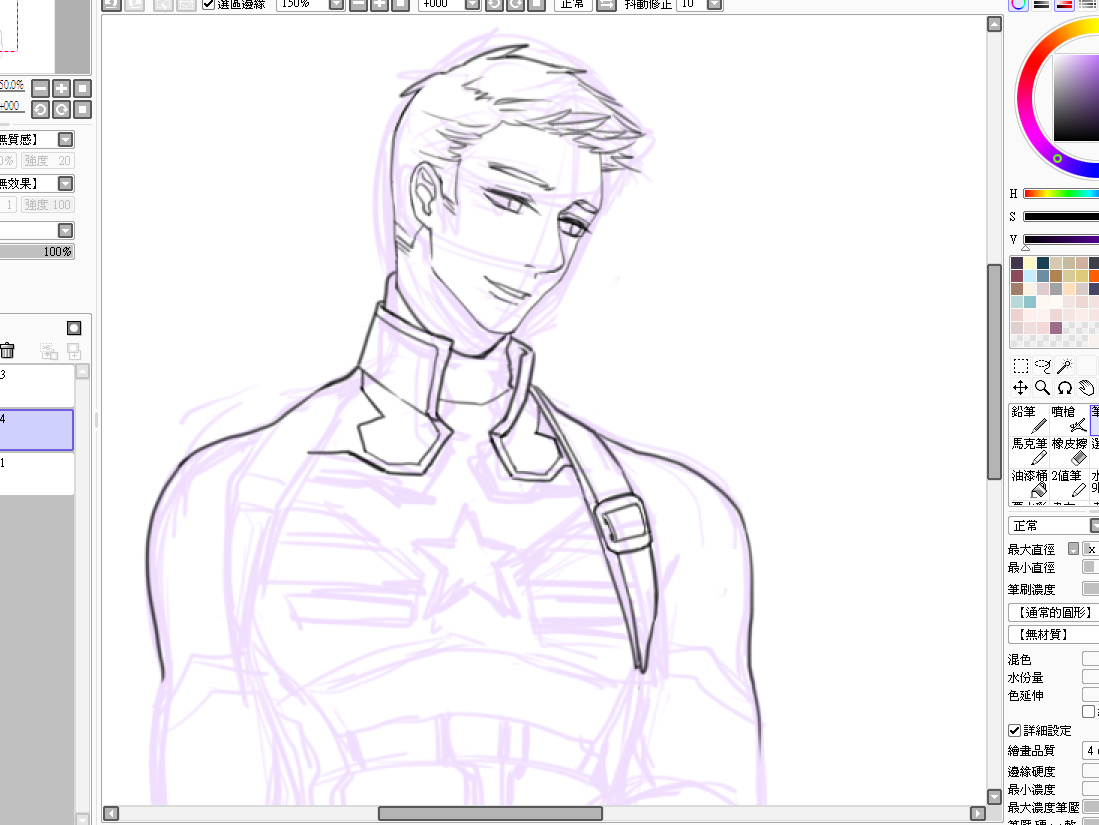Activate the canvas rotate tool
Viewport: 1099px width, 825px height.
(1065, 388)
